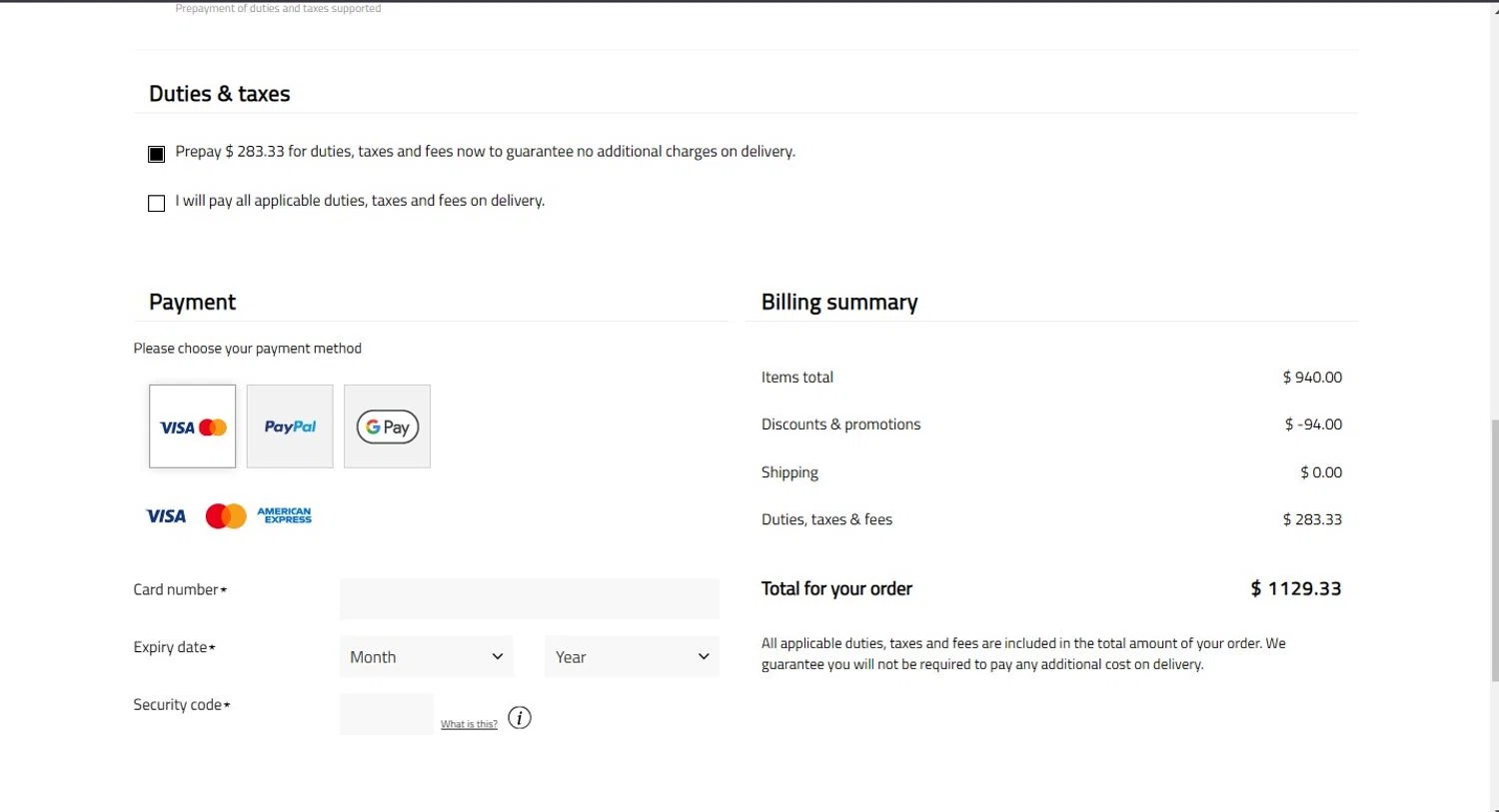Select the Visa/Mastercard card payment method
The image size is (1499, 812).
(x=193, y=426)
